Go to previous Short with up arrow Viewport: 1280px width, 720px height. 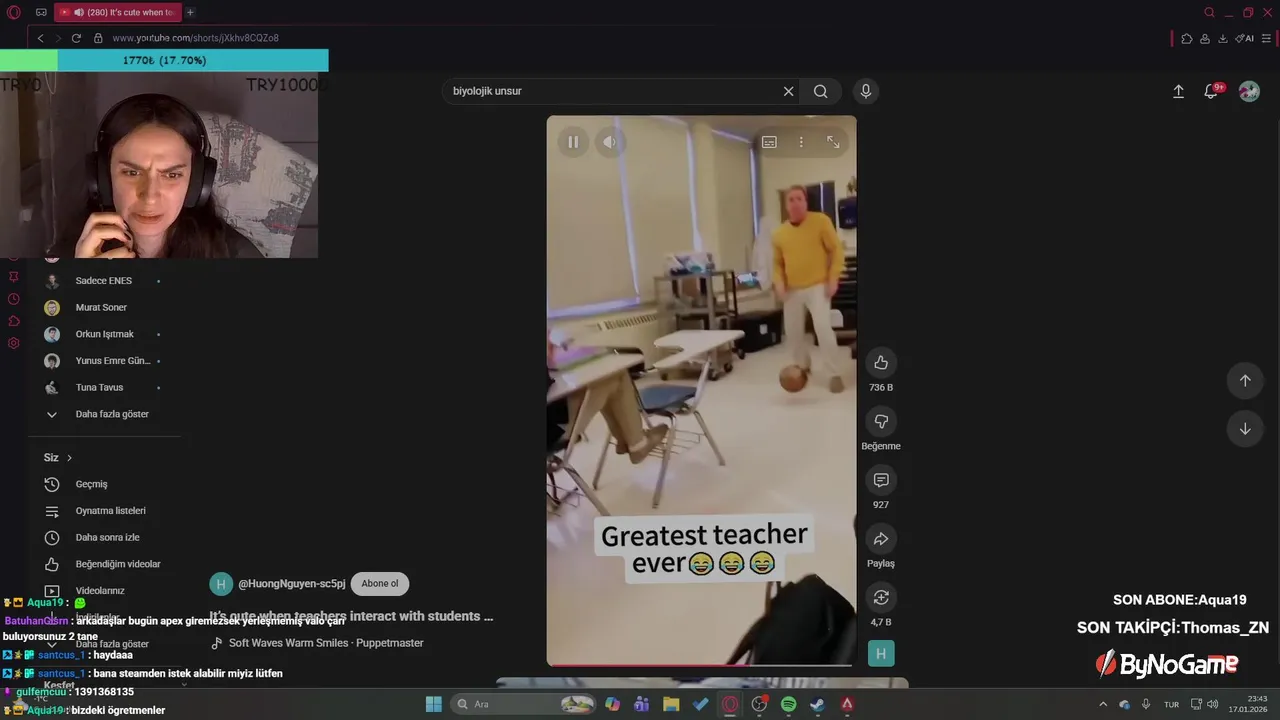(x=1245, y=380)
